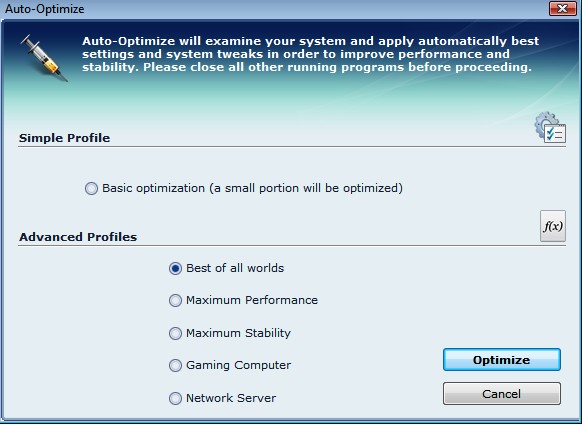Select the Basic optimization radio button

click(x=91, y=189)
